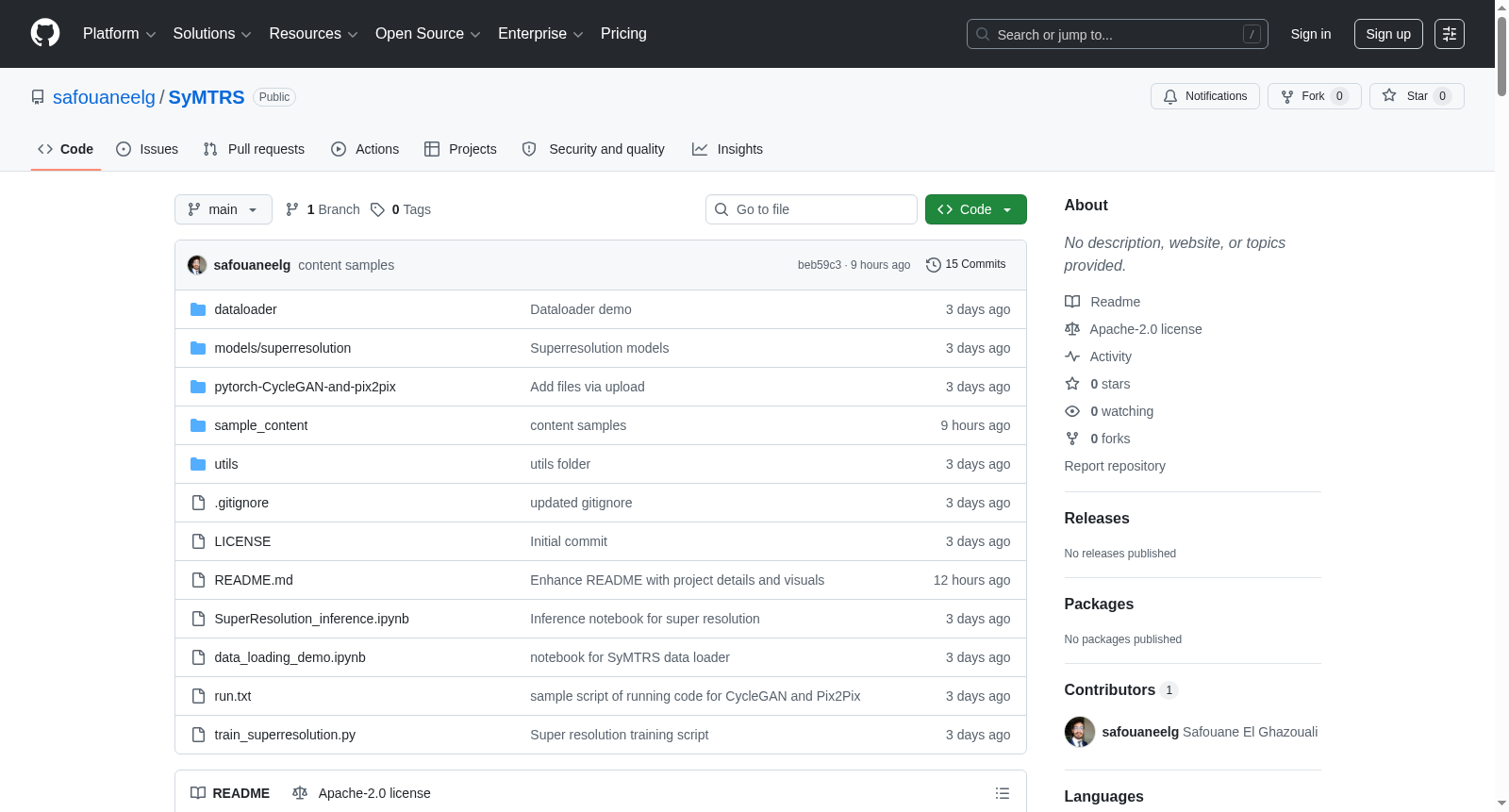Expand the Open Source menu
The width and height of the screenshot is (1509, 812).
[428, 34]
